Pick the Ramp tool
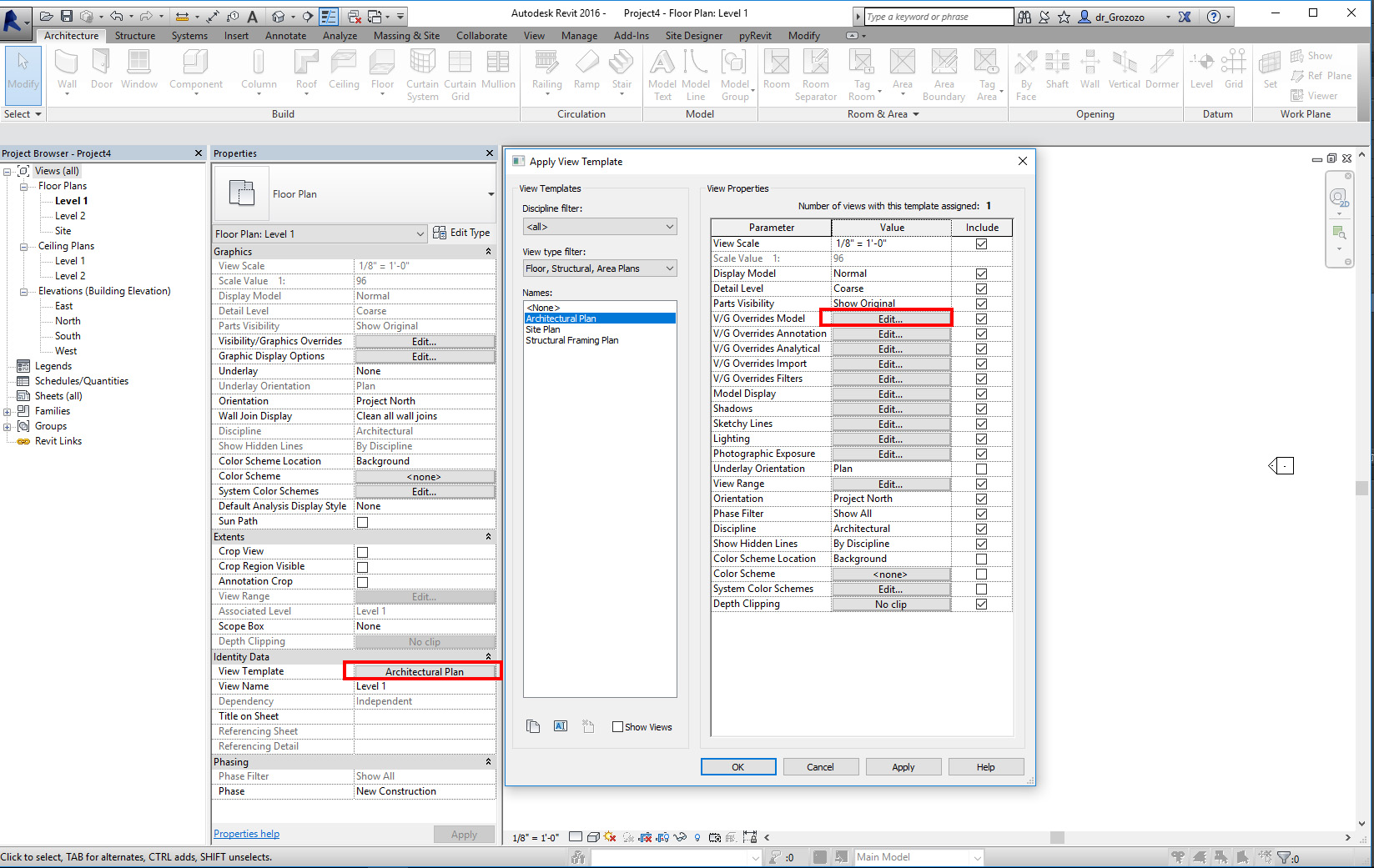Viewport: 1374px width, 868px height. [x=586, y=69]
